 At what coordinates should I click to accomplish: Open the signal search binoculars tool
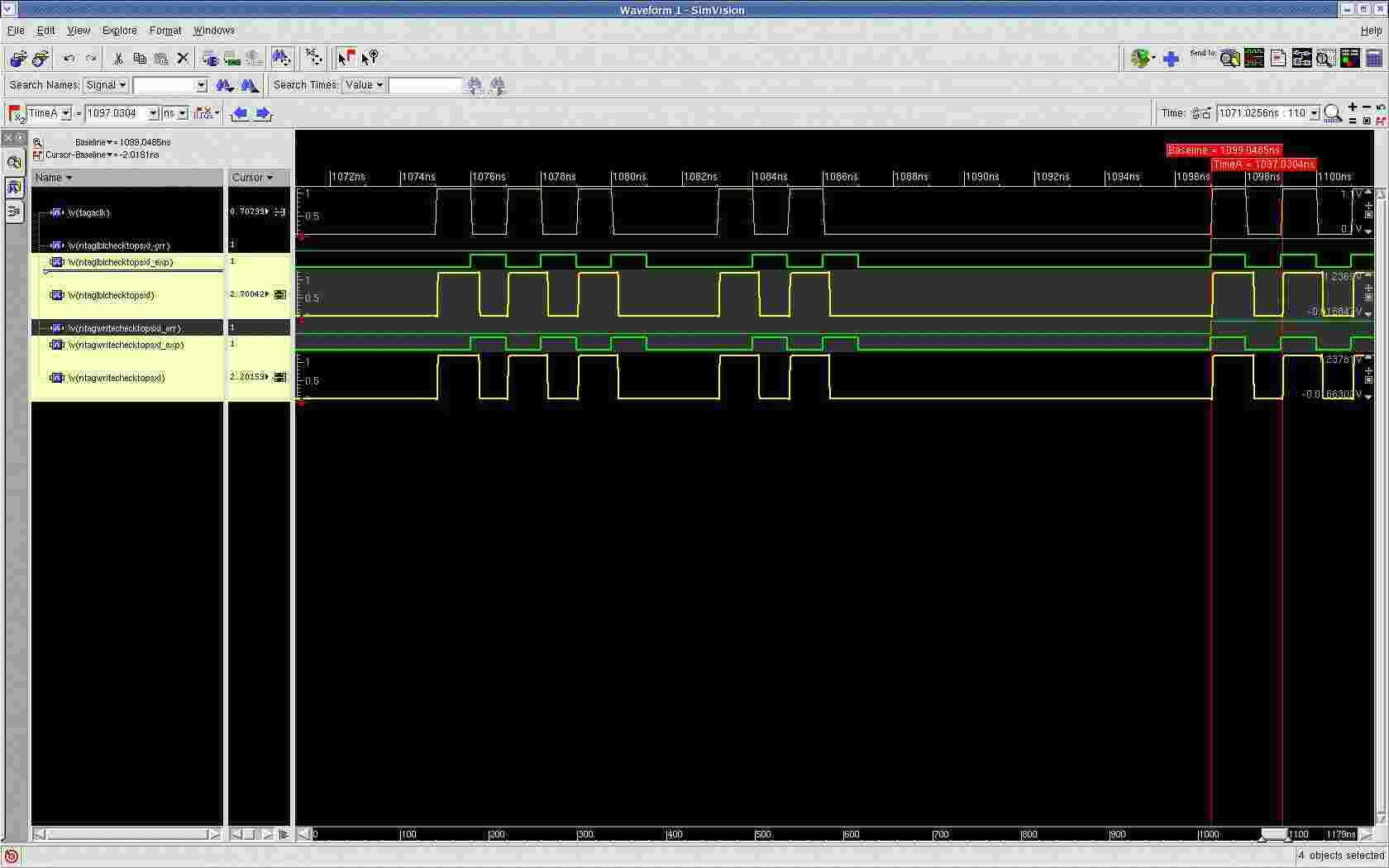click(282, 58)
